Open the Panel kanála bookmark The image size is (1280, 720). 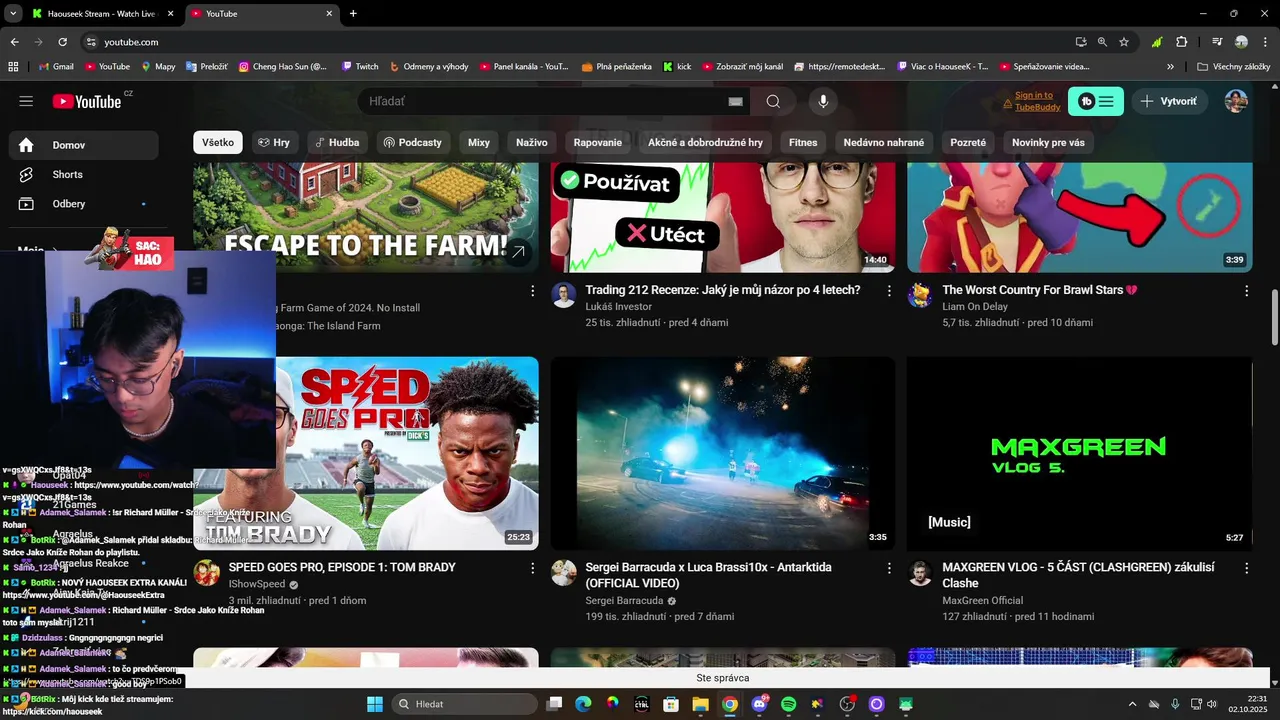(x=524, y=67)
